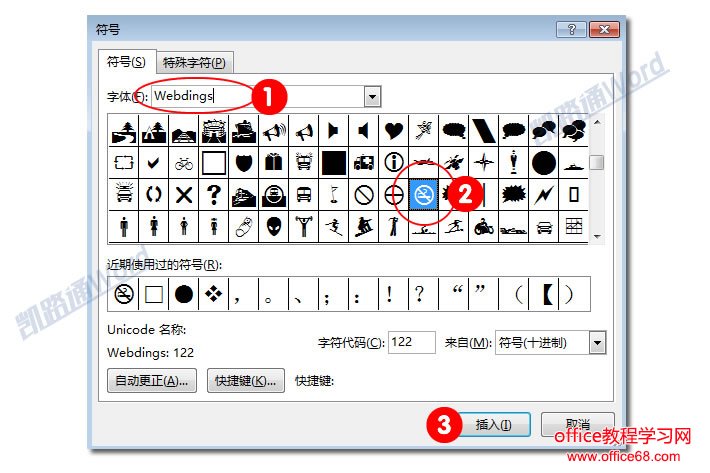Focus the Webdings font input field
Screen dimensions: 710x473
tap(257, 96)
